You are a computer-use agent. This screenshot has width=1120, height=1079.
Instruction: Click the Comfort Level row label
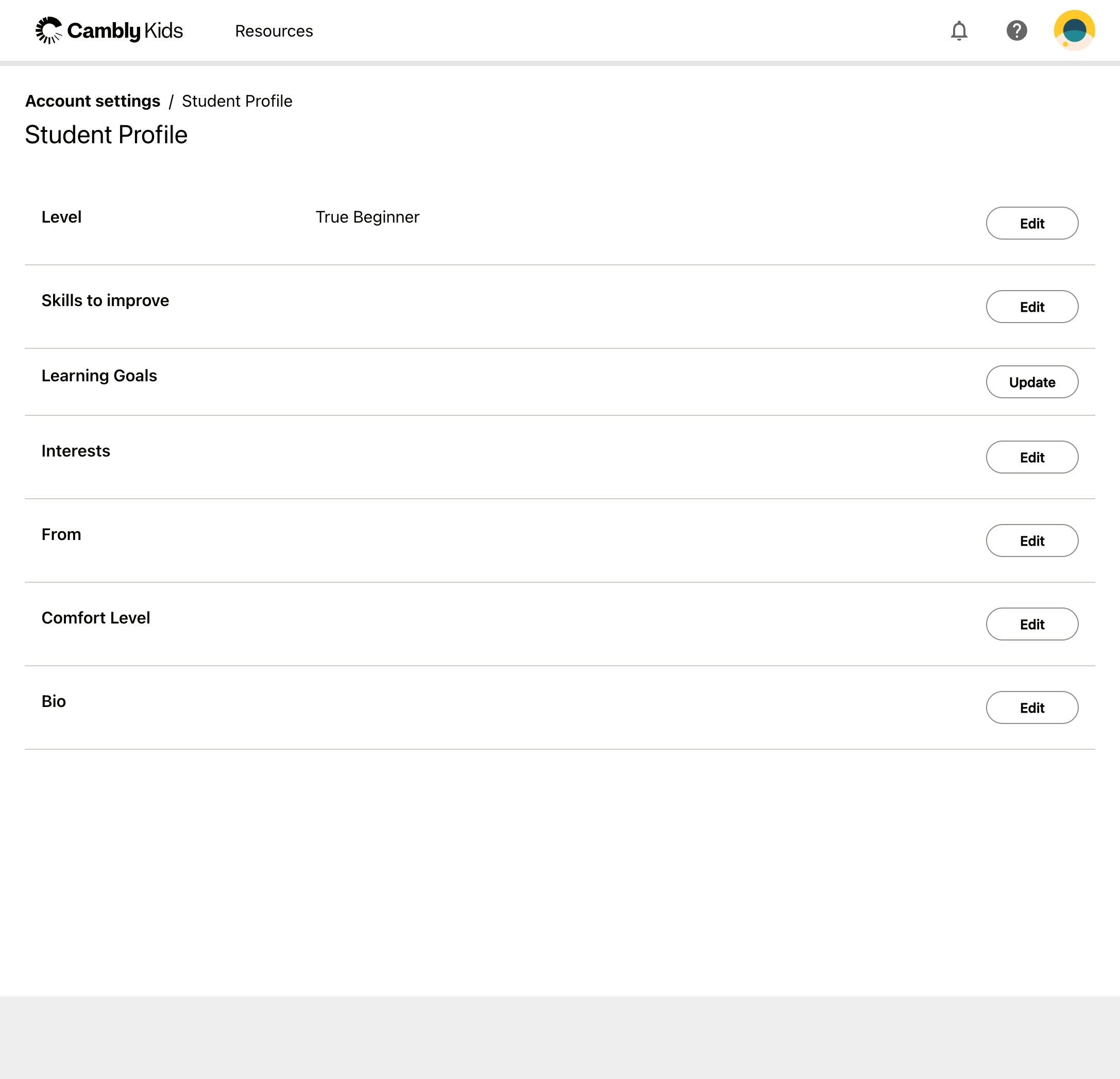[x=95, y=618]
